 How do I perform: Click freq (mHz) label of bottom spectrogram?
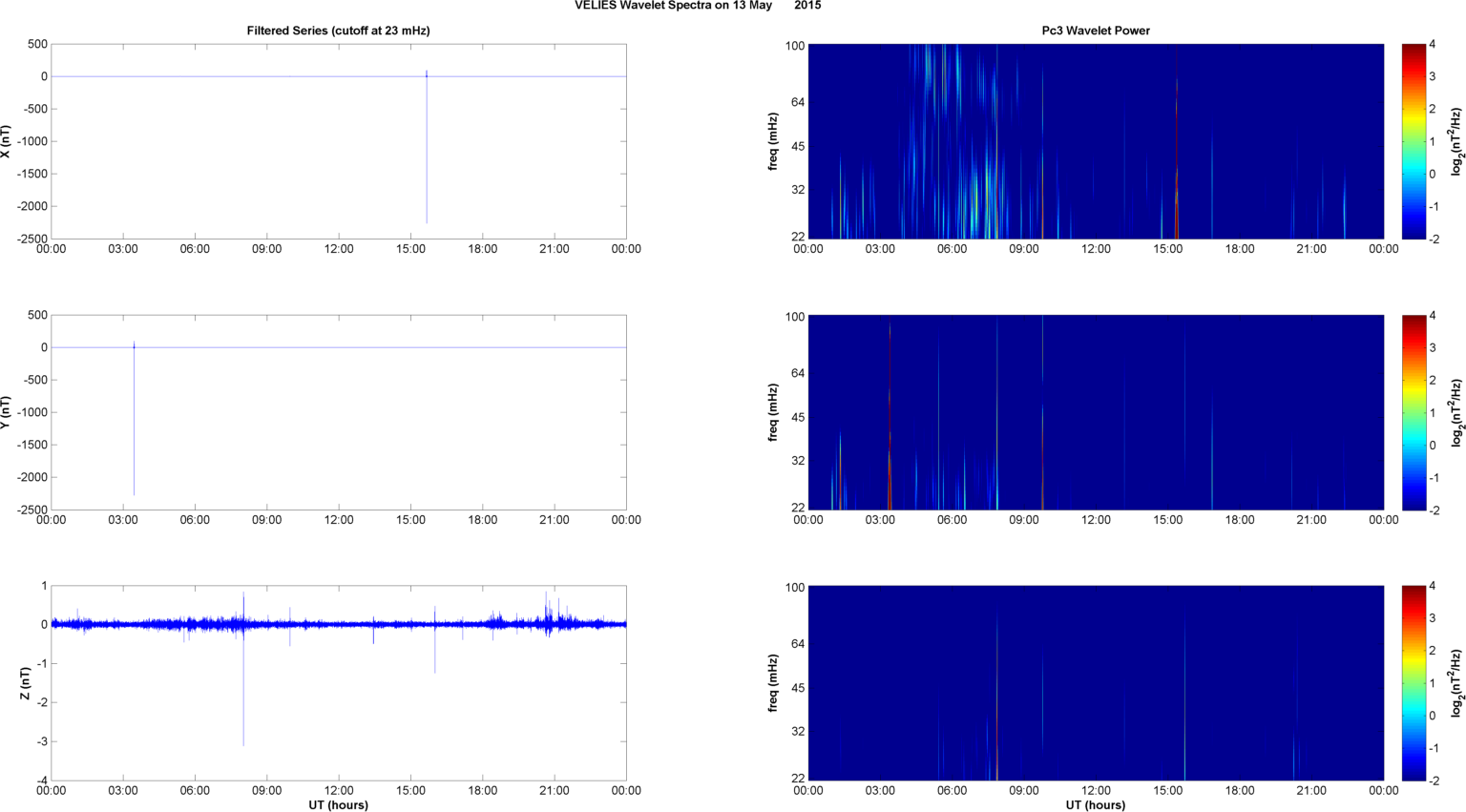coord(773,683)
